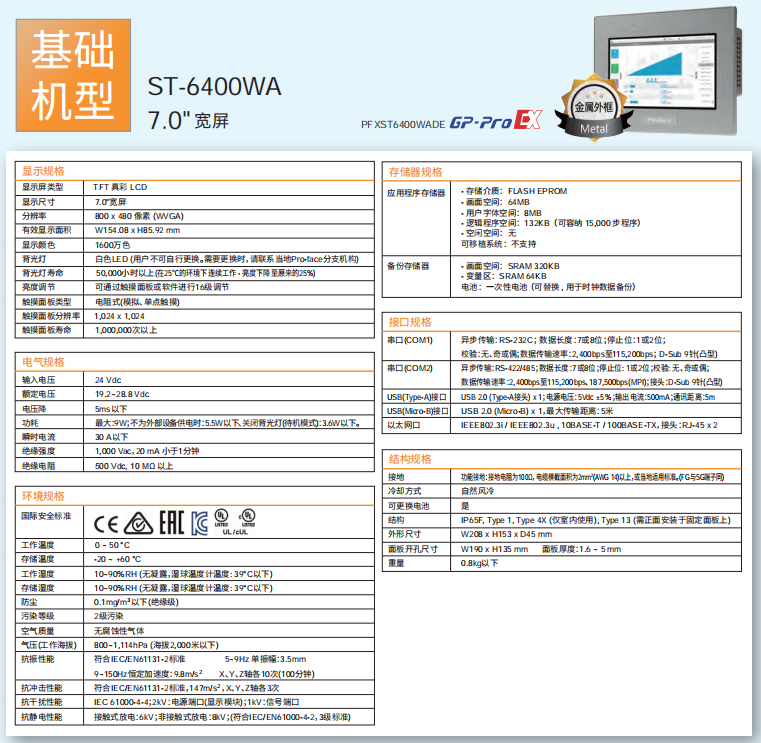Click the 串口(COM2) row label

(410, 368)
